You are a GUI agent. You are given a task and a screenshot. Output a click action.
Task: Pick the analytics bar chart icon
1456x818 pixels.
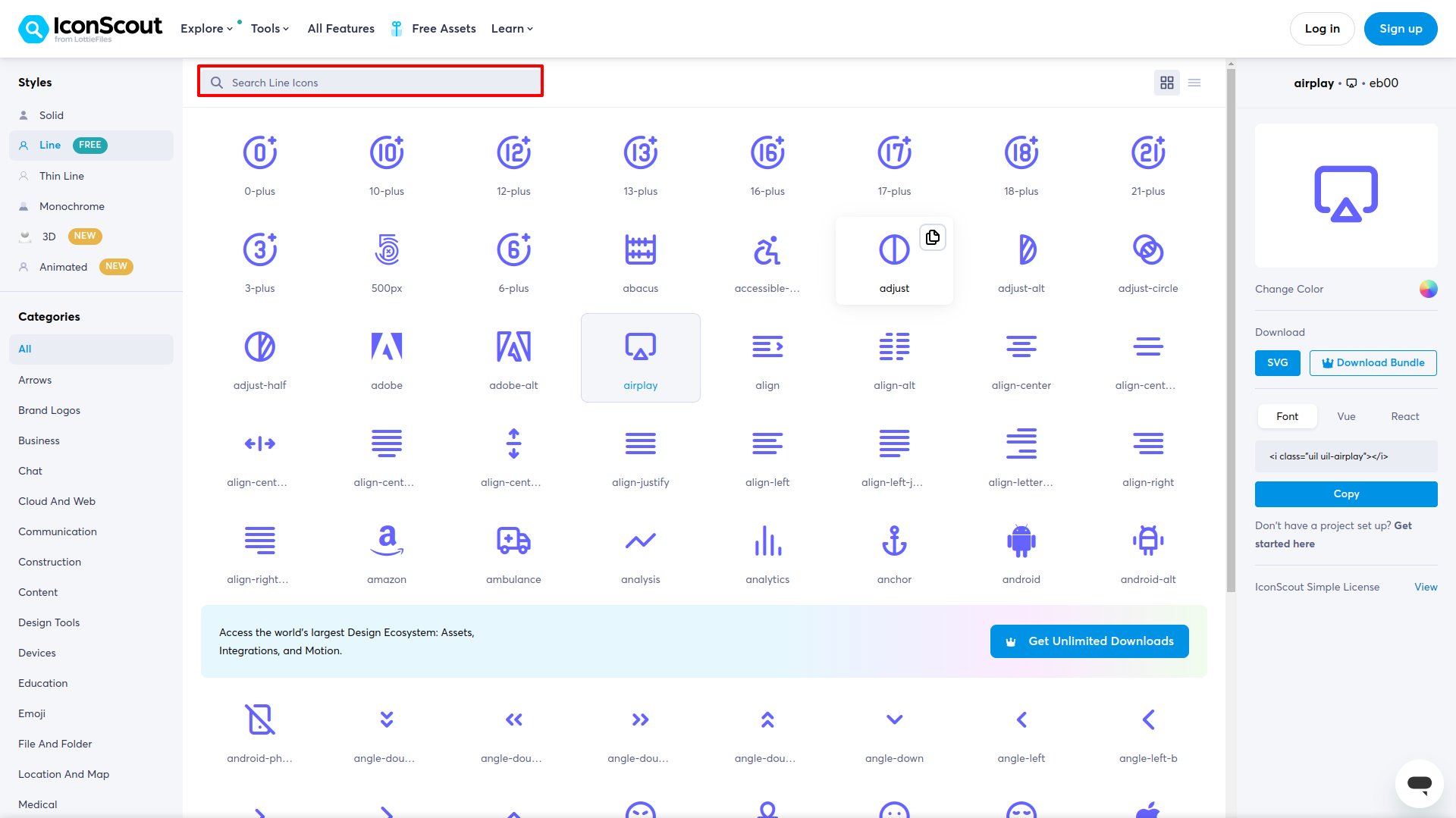point(767,541)
